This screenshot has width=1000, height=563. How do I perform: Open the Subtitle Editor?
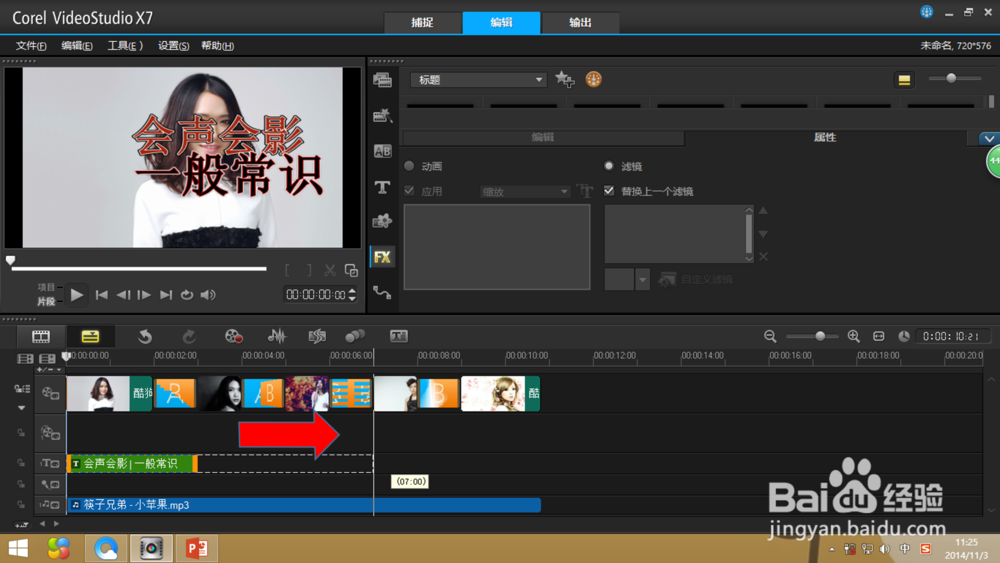pyautogui.click(x=399, y=336)
